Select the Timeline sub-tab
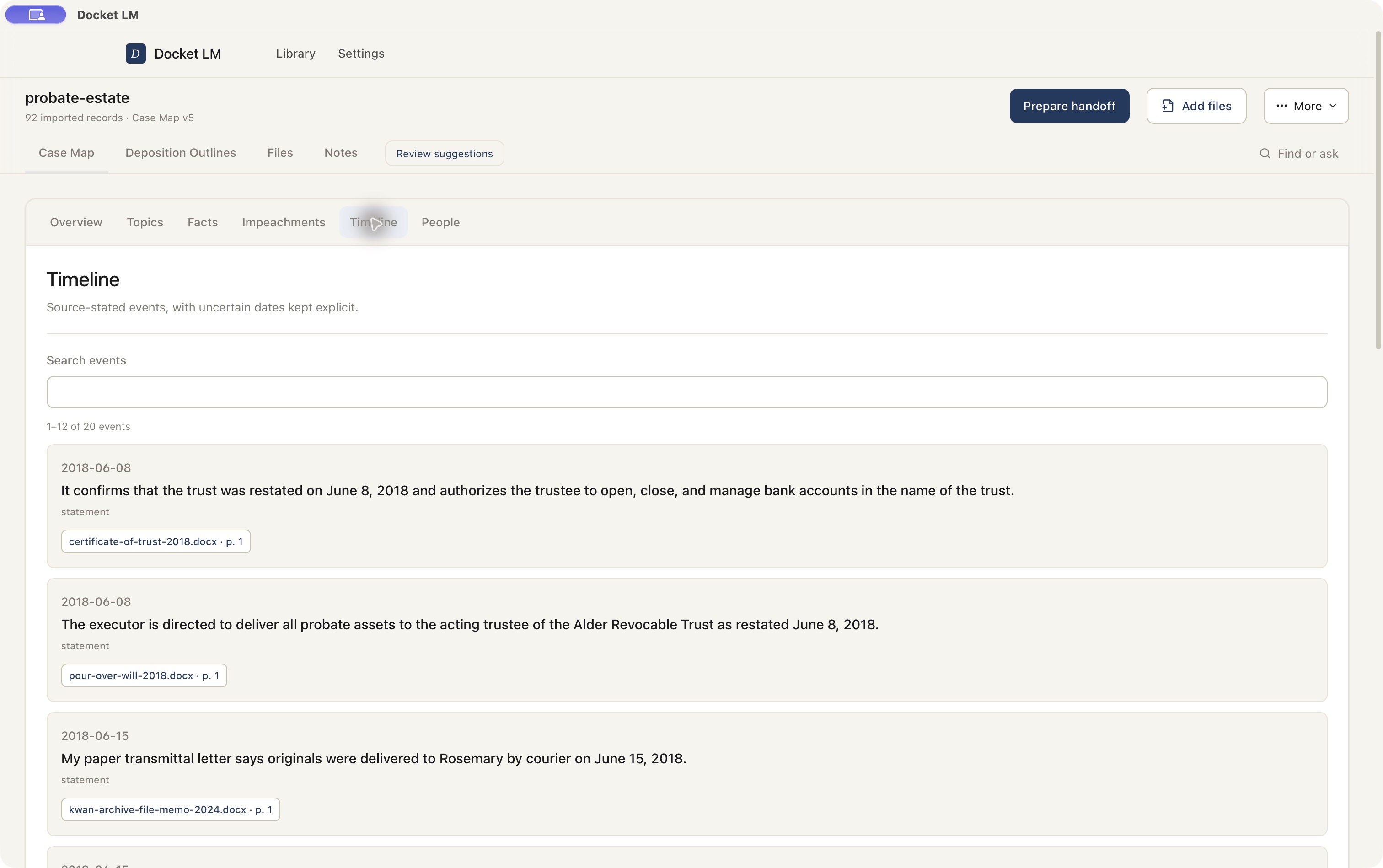This screenshot has width=1383, height=868. [374, 222]
